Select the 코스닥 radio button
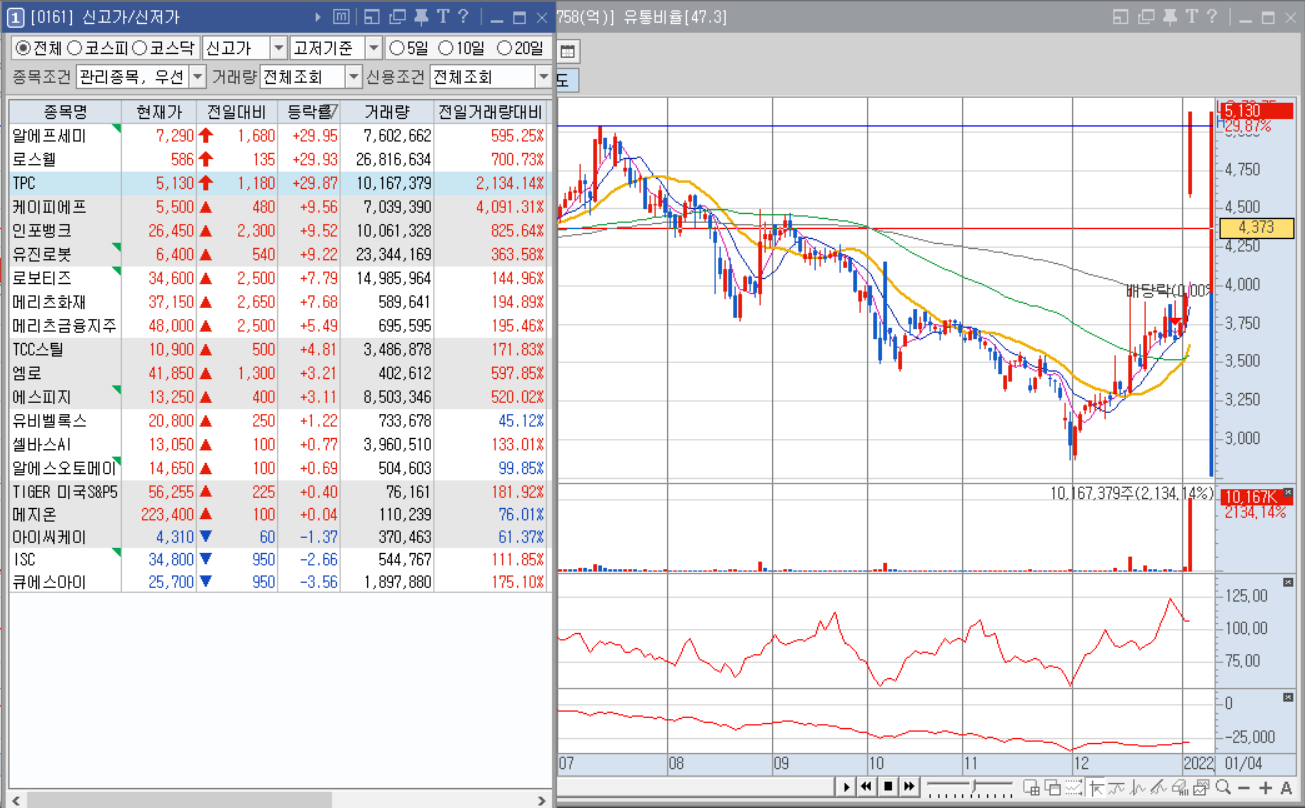Viewport: 1305px width, 808px height. point(140,48)
